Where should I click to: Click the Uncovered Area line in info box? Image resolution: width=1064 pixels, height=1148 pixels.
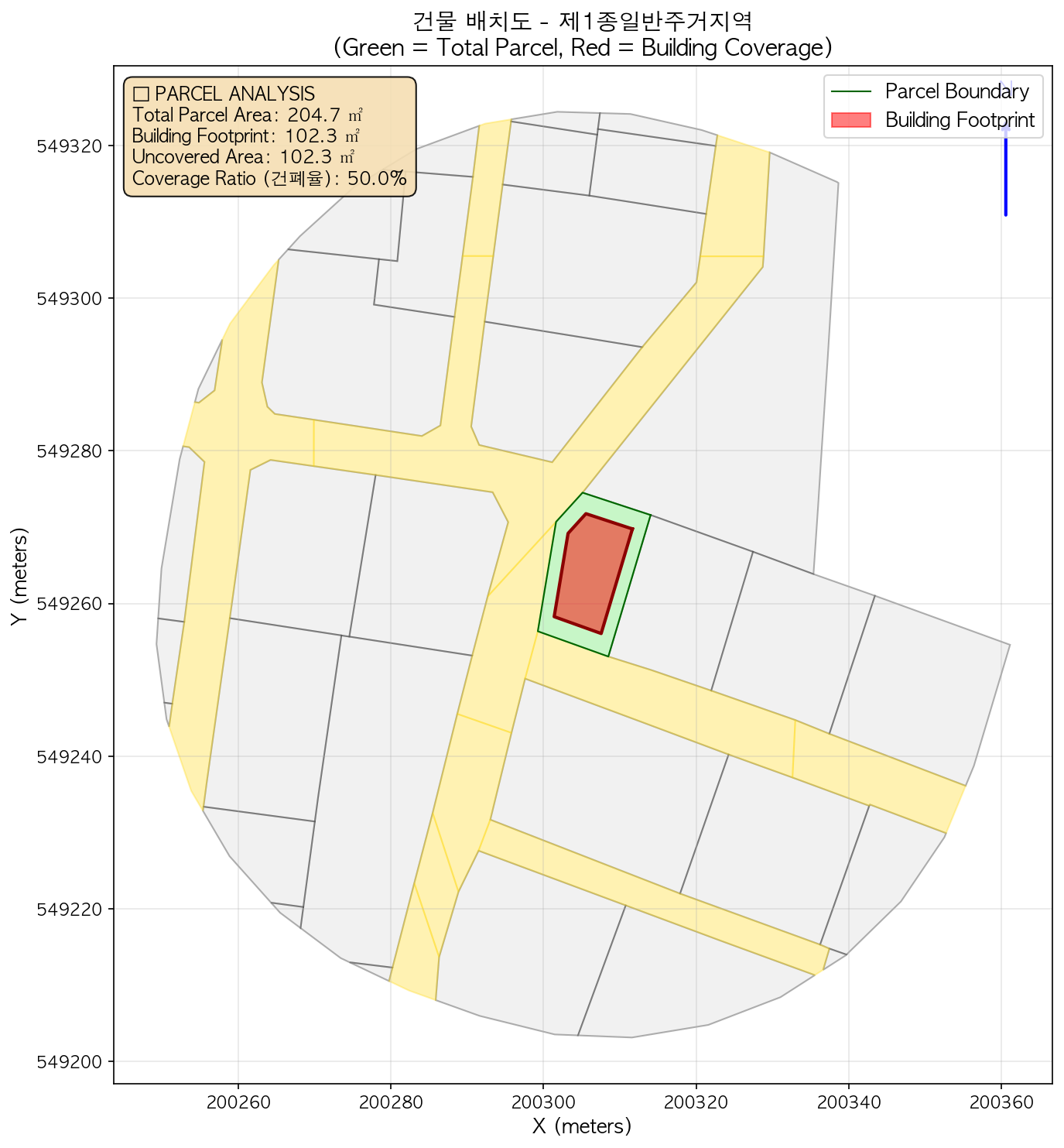243,157
